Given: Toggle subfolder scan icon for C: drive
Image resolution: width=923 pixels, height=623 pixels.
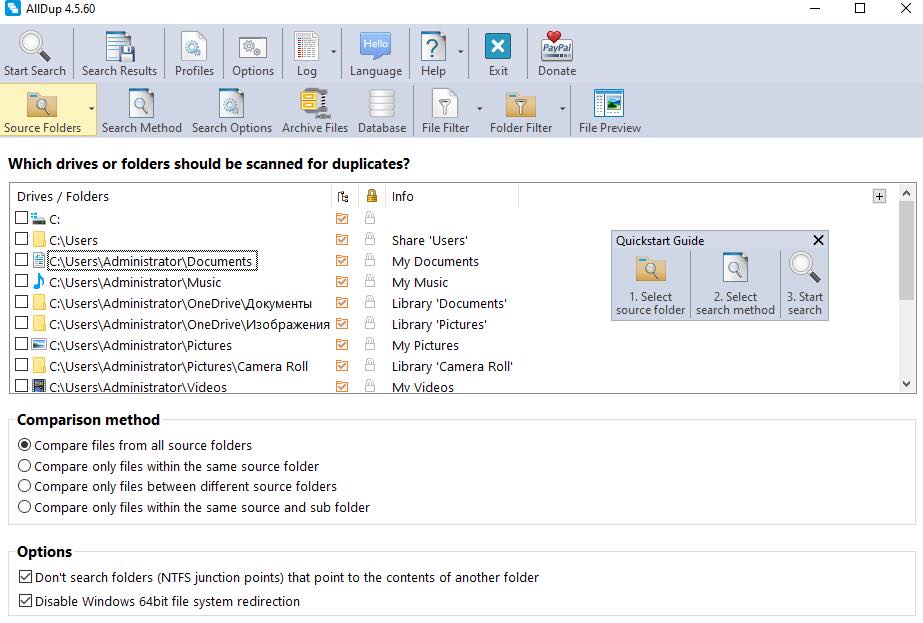Looking at the screenshot, I should coord(342,218).
